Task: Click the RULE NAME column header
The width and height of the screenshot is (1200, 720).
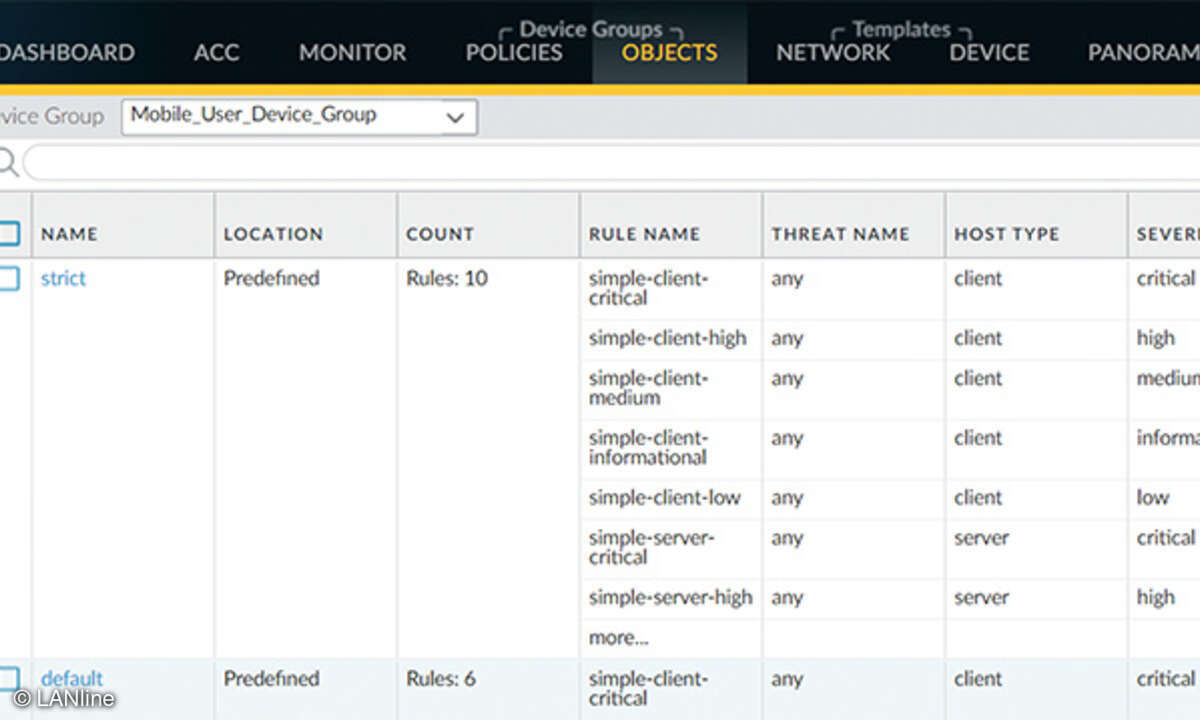Action: click(x=644, y=234)
